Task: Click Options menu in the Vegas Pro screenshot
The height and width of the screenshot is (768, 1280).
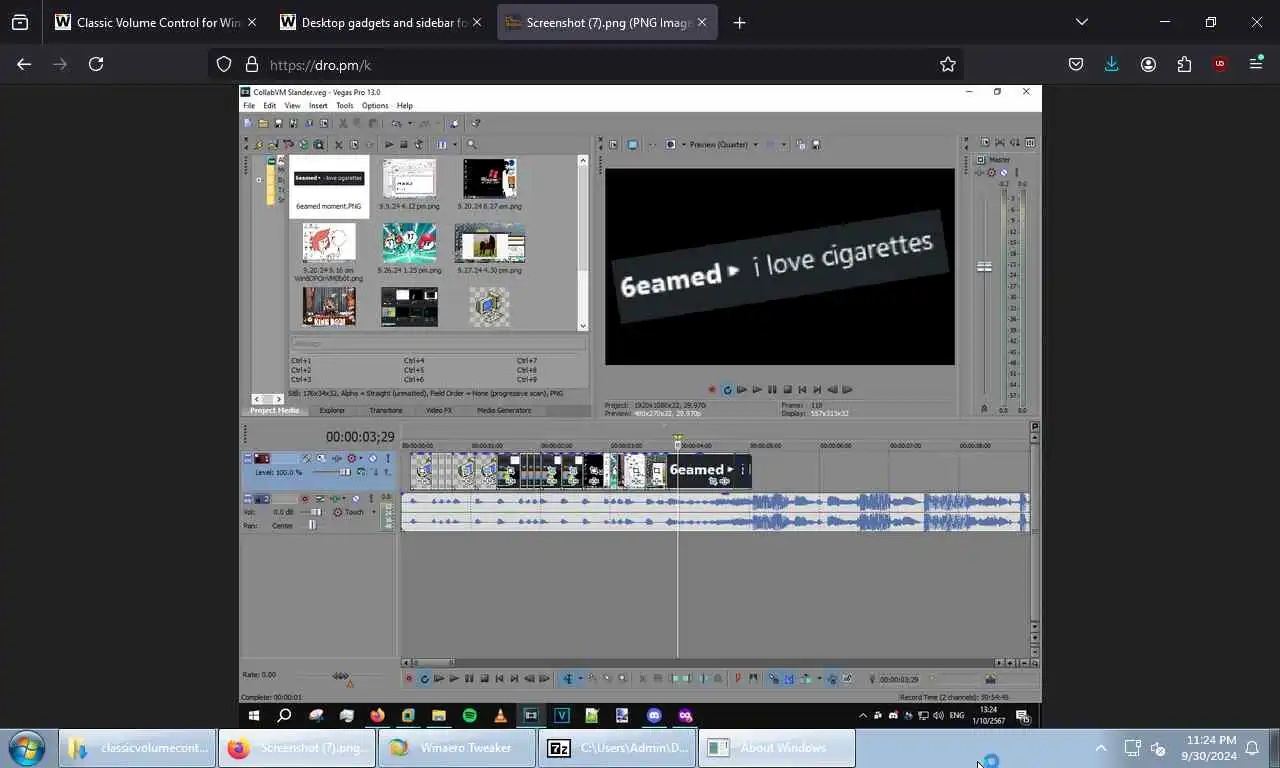Action: [x=375, y=105]
